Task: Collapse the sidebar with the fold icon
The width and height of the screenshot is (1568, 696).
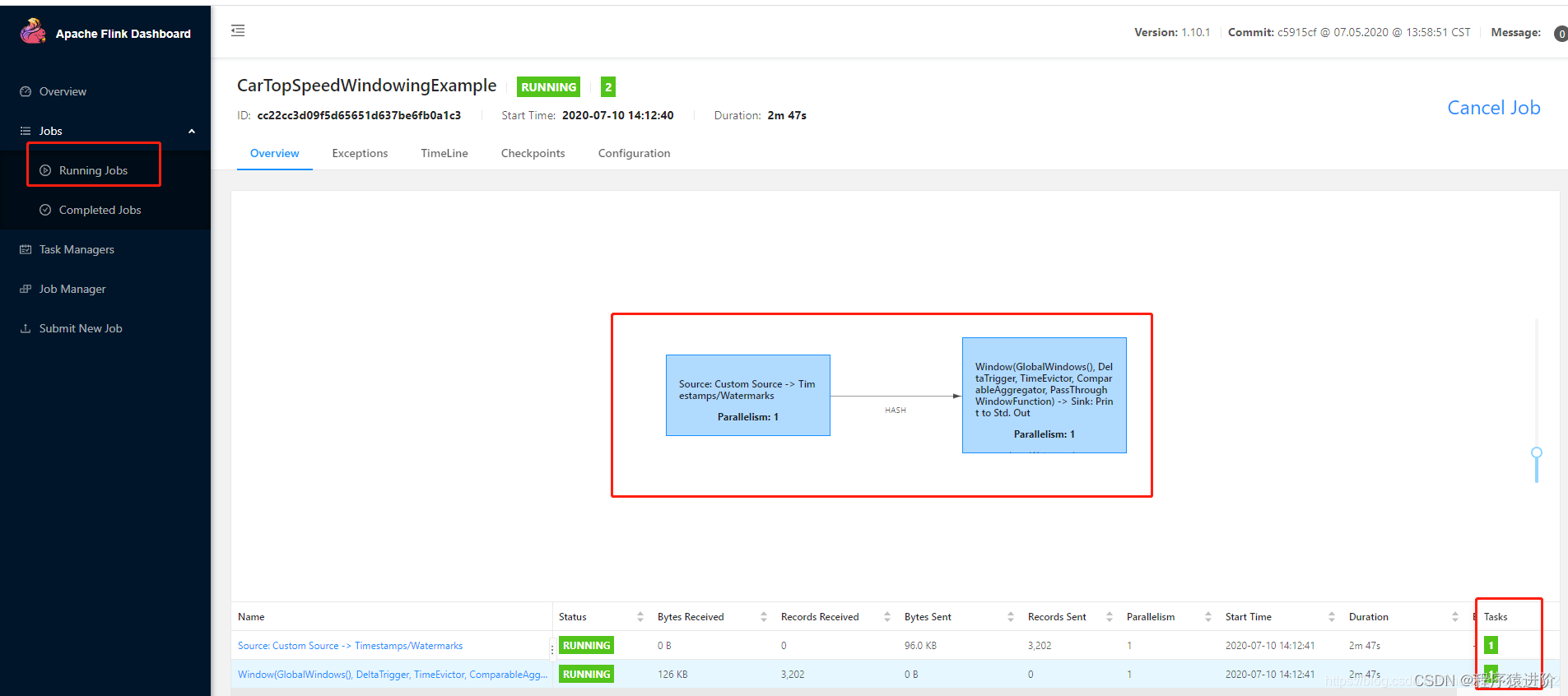Action: tap(238, 30)
